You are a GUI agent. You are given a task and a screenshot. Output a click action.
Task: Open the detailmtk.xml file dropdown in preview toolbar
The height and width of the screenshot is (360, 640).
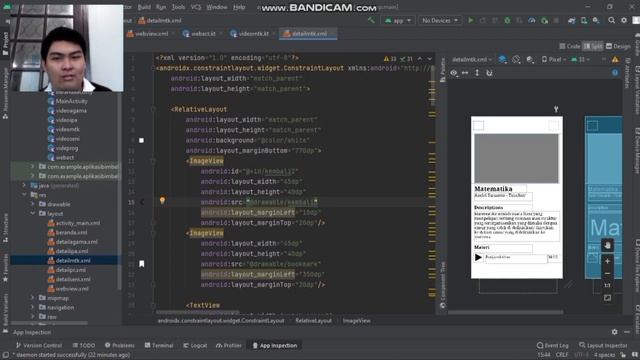471,60
